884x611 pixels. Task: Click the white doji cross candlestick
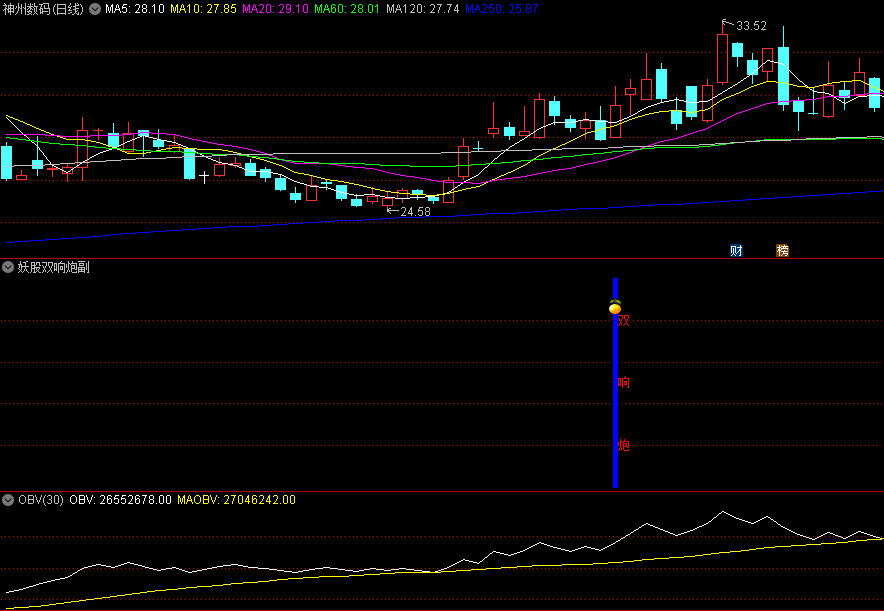204,177
